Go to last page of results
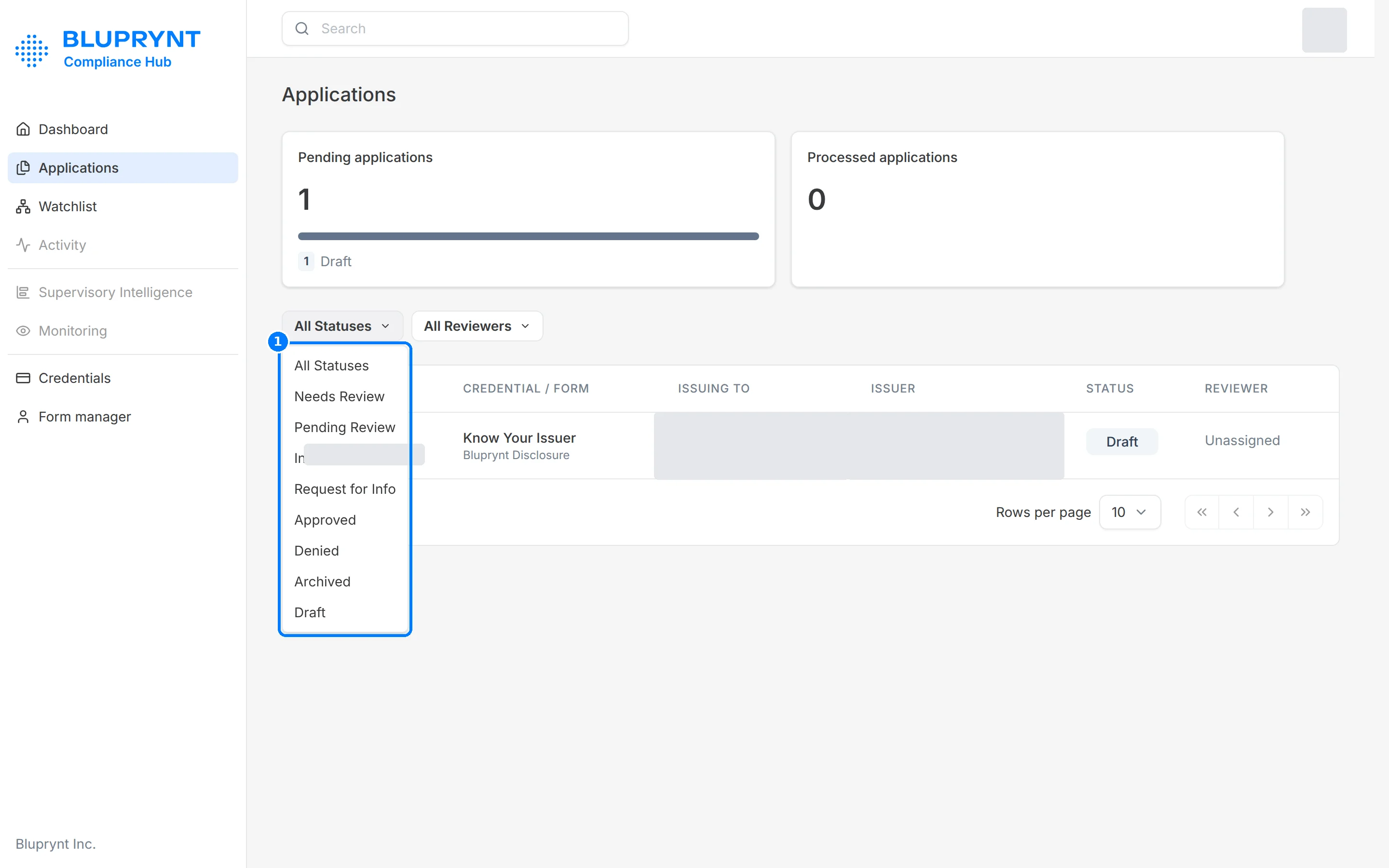The width and height of the screenshot is (1389, 868). pos(1305,512)
